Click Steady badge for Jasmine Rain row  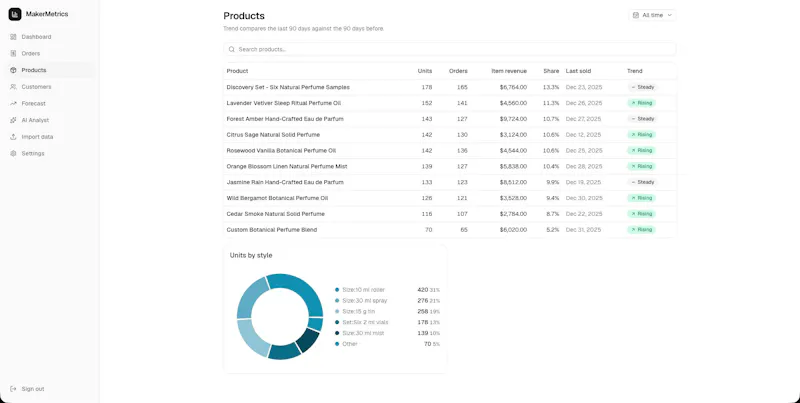tap(642, 182)
